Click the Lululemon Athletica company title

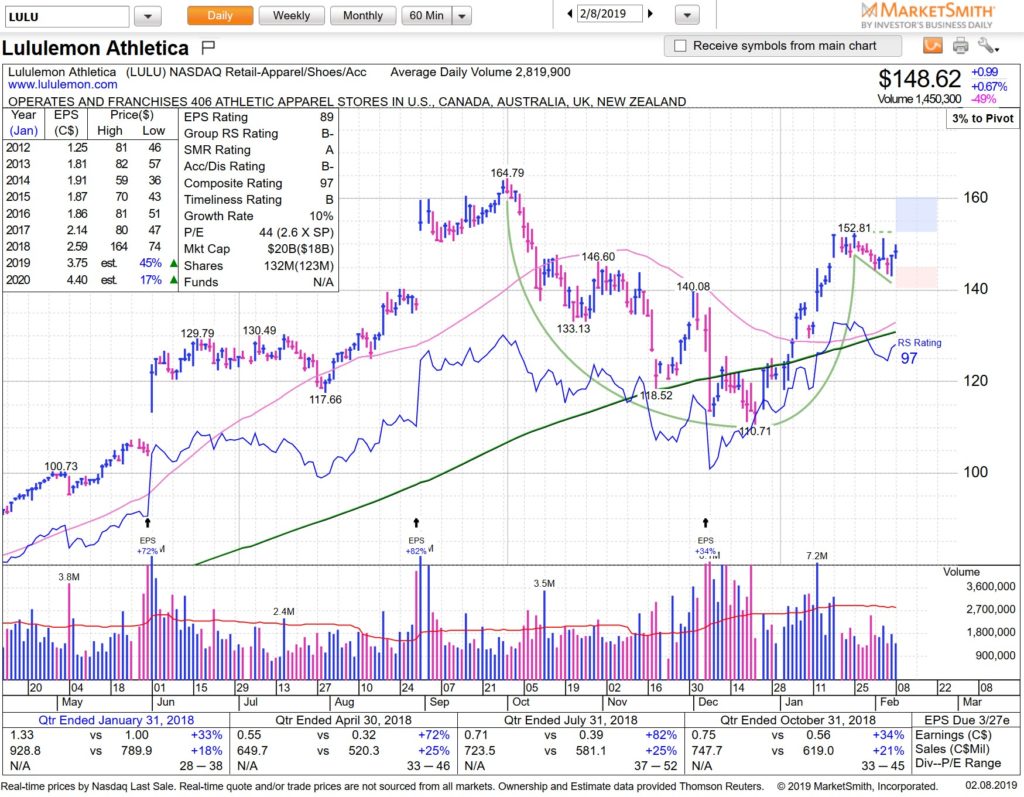pos(95,48)
